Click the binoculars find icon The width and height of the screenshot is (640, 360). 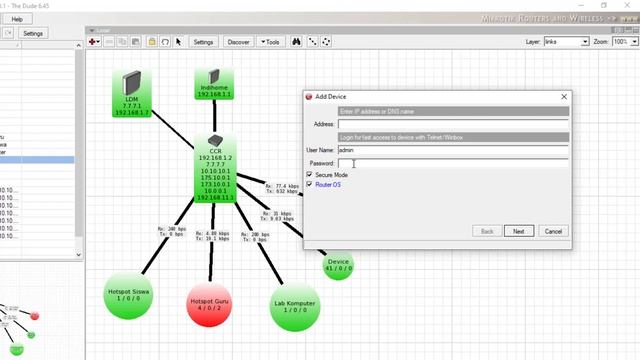point(296,42)
